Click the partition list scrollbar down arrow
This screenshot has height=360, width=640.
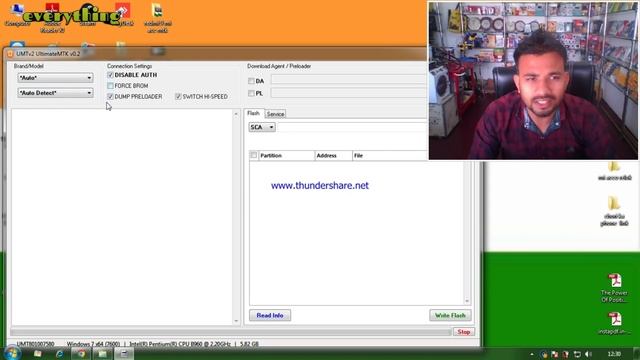[x=467, y=301]
